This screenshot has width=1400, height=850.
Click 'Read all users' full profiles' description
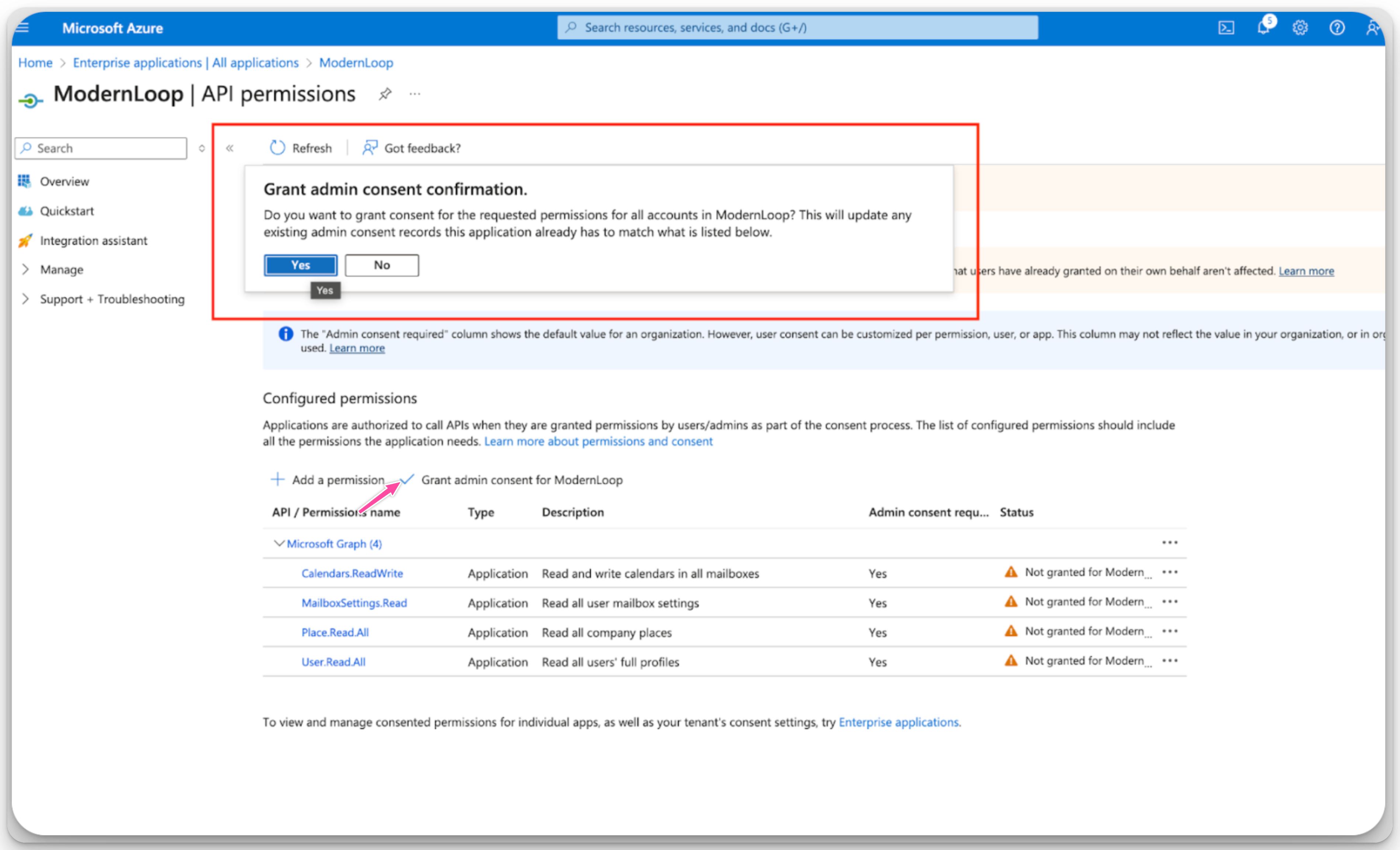(x=610, y=662)
